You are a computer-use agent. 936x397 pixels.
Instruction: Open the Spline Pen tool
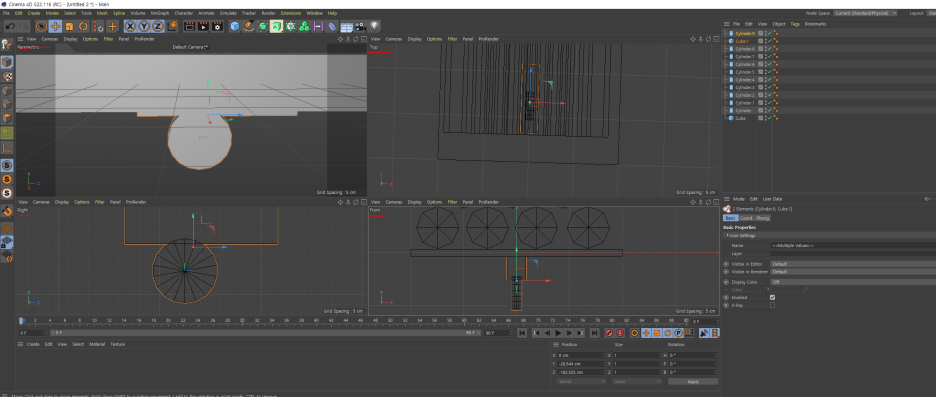249,26
